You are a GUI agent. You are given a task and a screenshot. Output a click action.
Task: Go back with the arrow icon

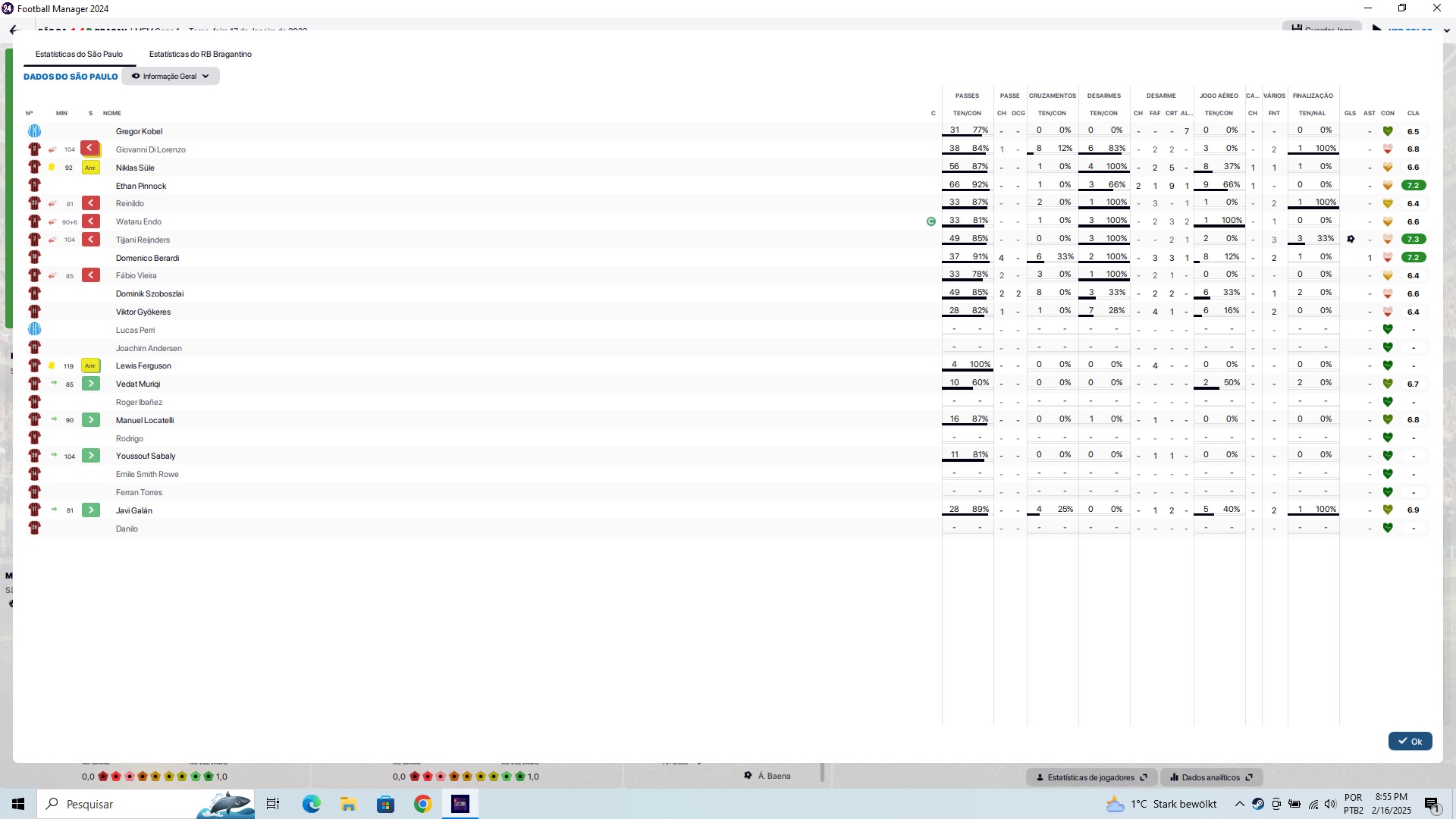(14, 30)
